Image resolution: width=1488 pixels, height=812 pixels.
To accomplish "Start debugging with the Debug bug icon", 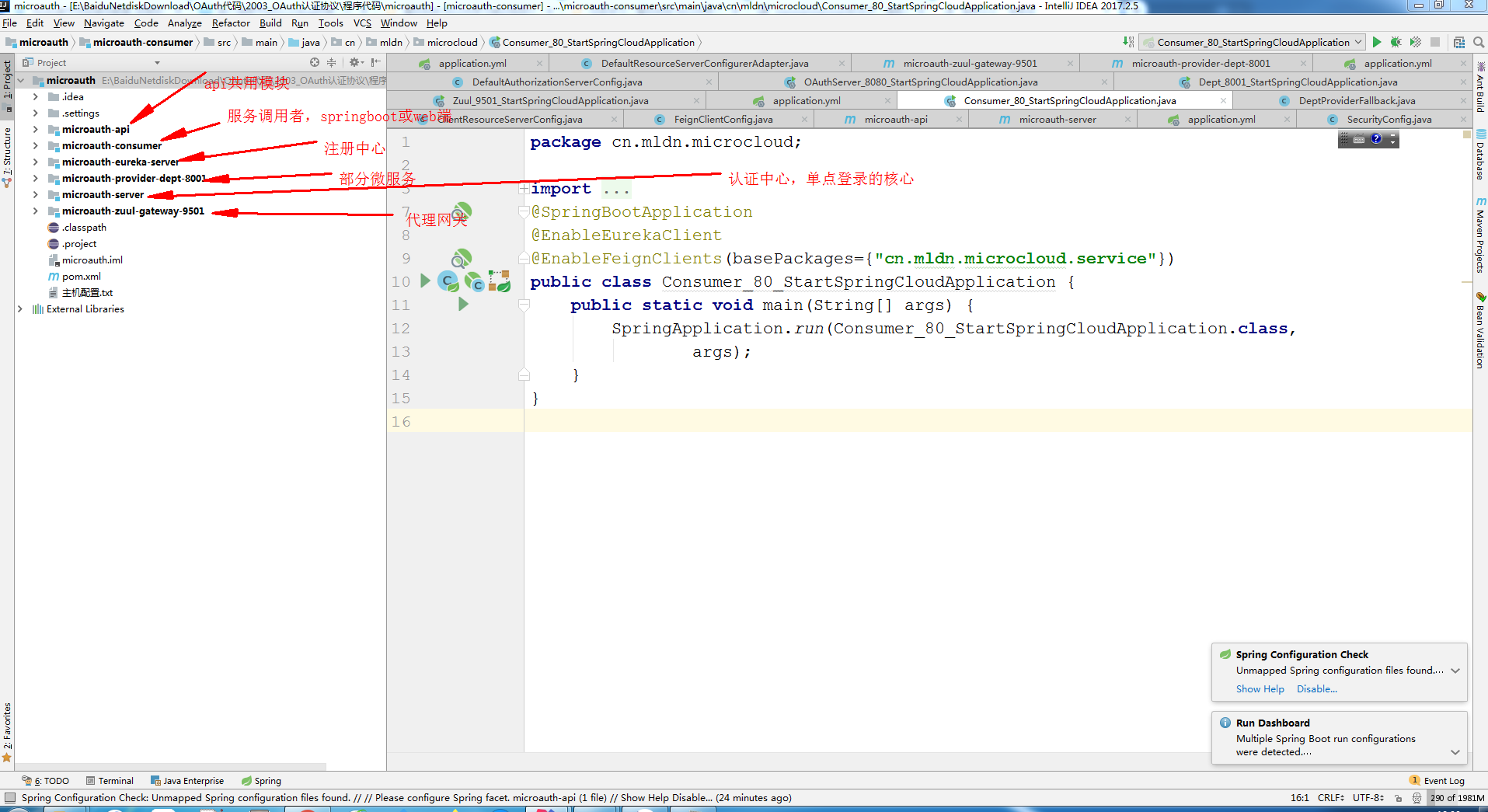I will (x=1396, y=42).
